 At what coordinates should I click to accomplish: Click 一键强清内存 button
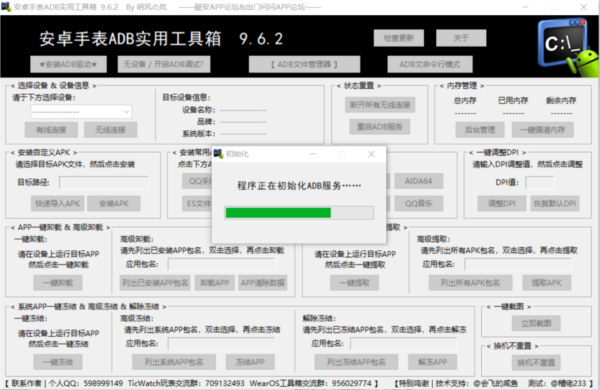click(543, 130)
